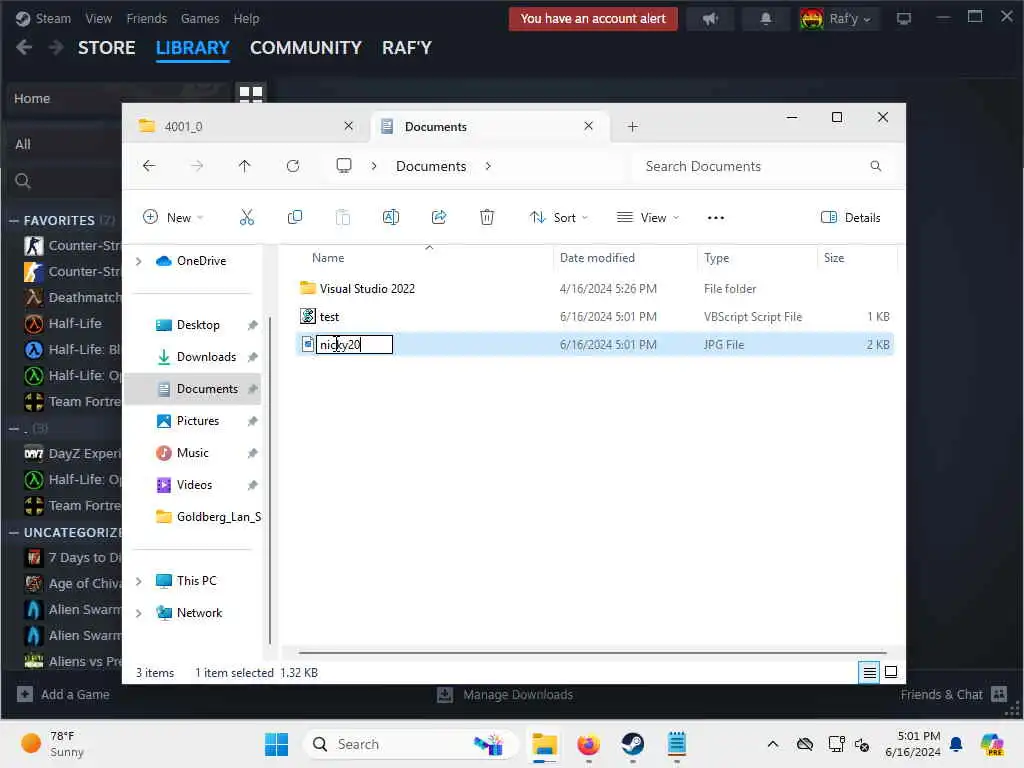Viewport: 1024px width, 768px height.
Task: Refresh the Documents folder
Action: point(293,166)
